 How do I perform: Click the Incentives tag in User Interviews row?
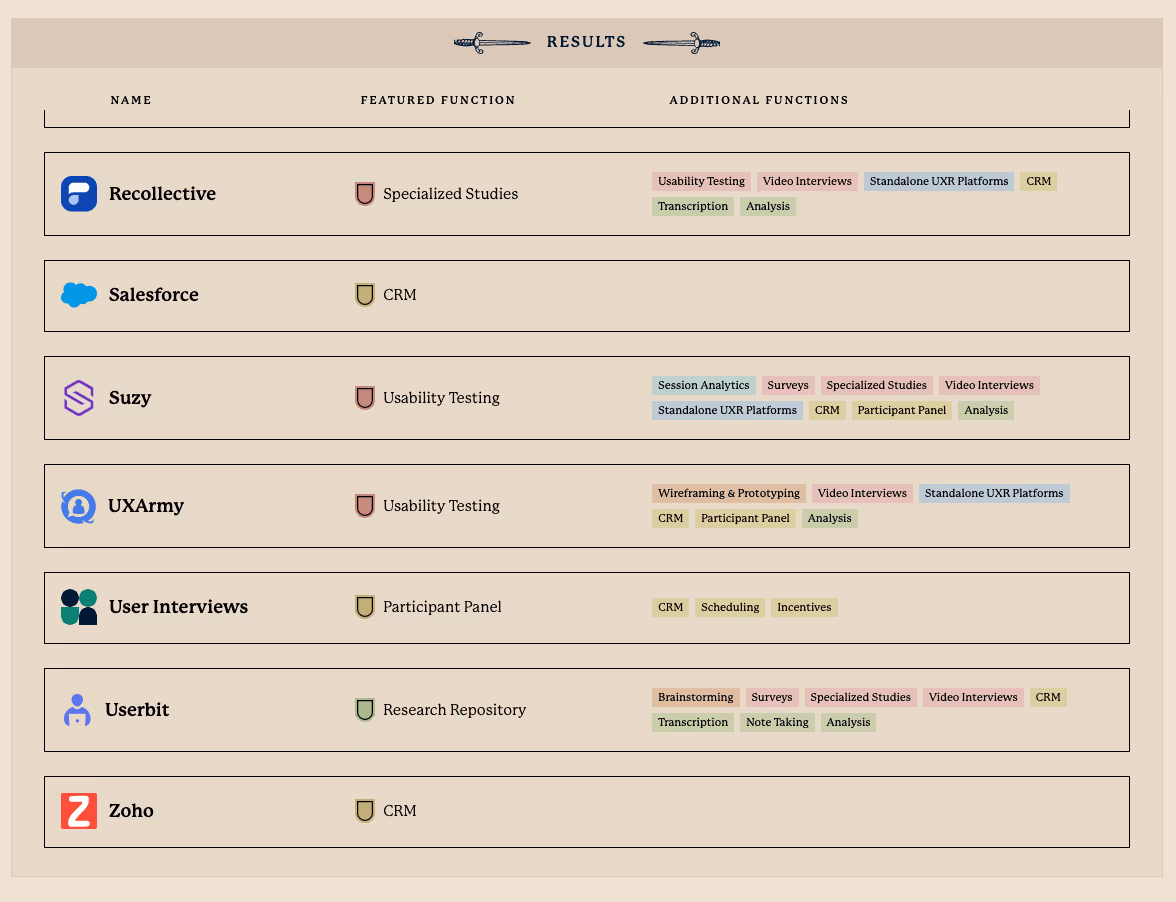click(804, 607)
